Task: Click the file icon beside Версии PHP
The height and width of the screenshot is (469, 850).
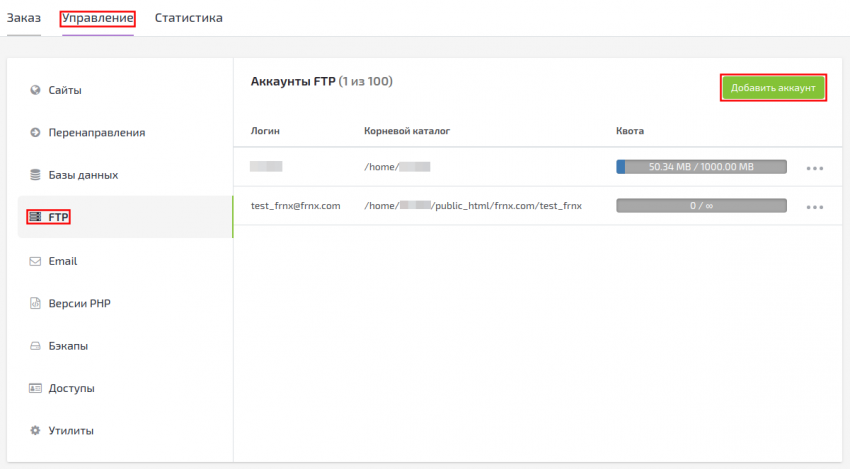Action: [x=35, y=303]
